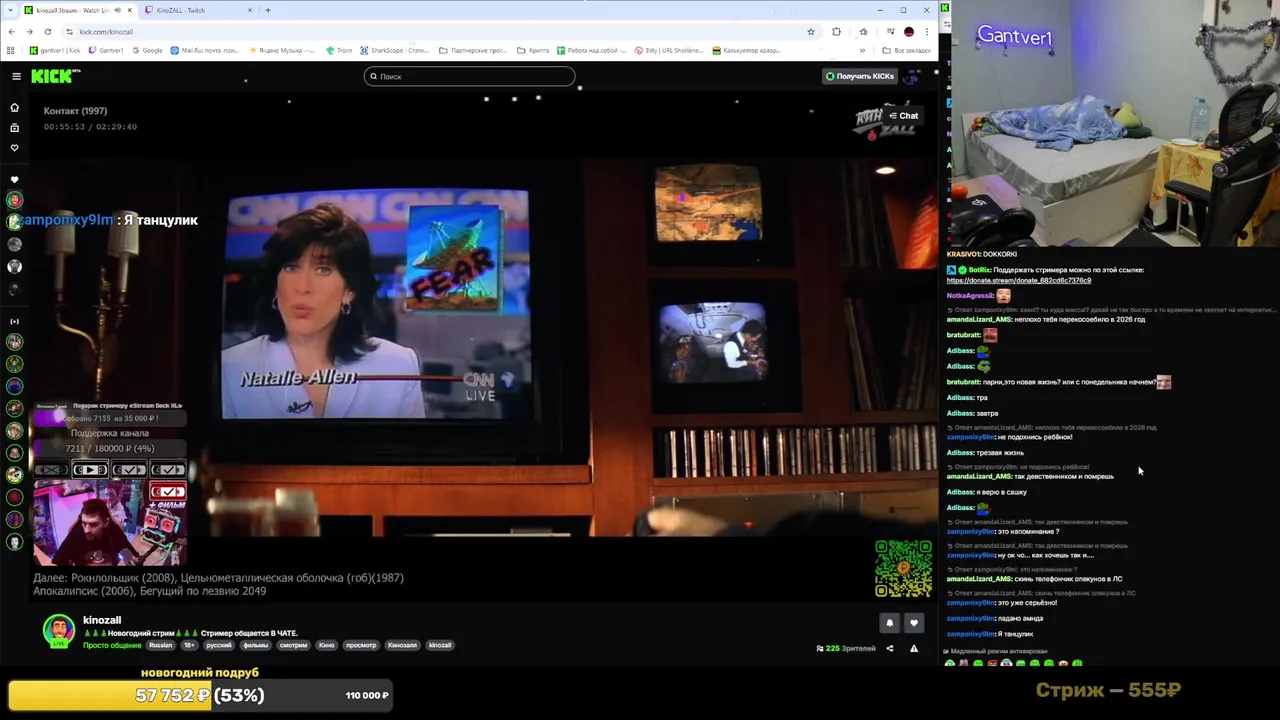Open the SharkScope bookmark

pos(393,50)
